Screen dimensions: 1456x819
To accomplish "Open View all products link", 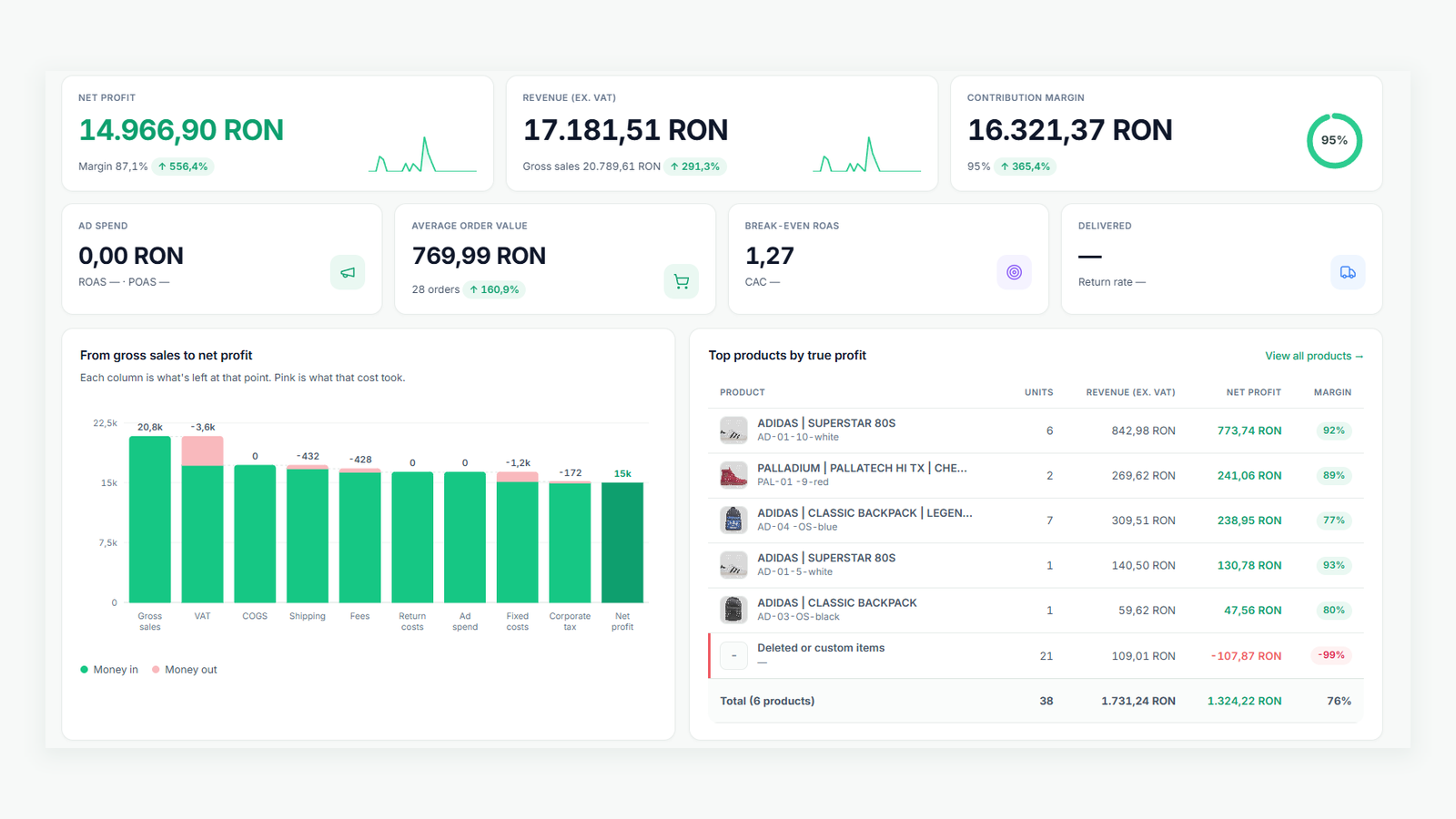I will click(x=1313, y=356).
